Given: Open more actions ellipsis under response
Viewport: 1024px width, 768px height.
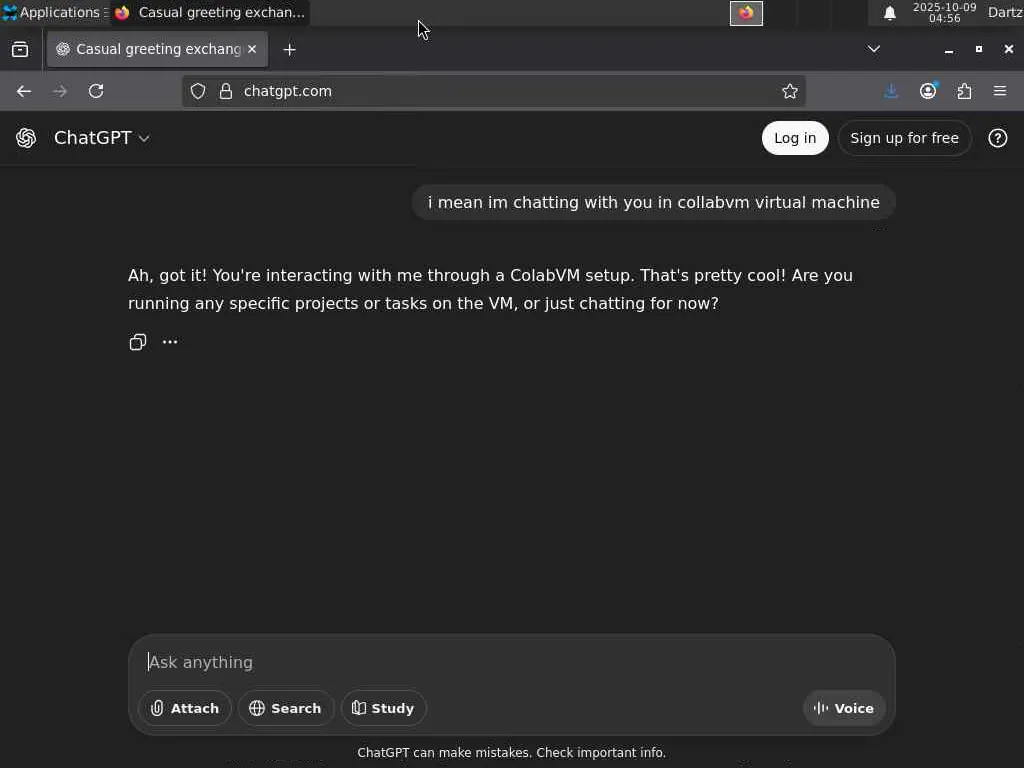Looking at the screenshot, I should pyautogui.click(x=170, y=342).
